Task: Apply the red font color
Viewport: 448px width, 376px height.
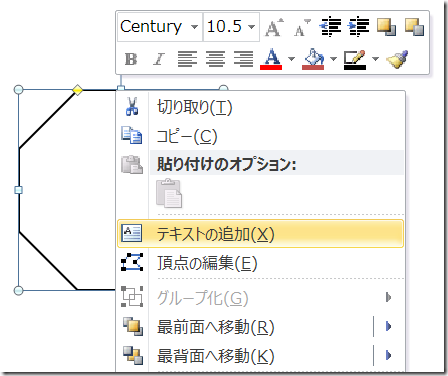Action: 271,59
